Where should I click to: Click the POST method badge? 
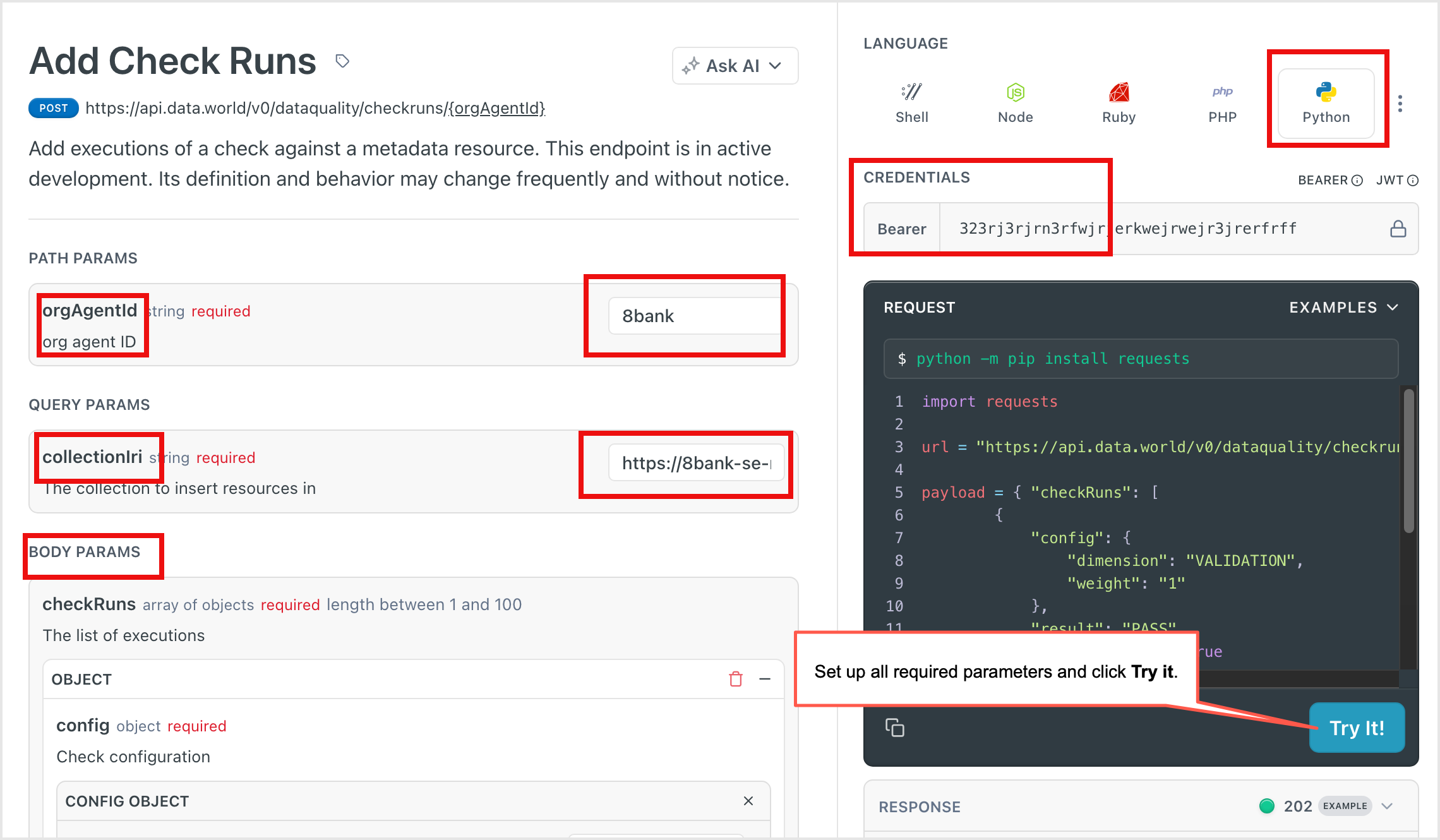54,108
